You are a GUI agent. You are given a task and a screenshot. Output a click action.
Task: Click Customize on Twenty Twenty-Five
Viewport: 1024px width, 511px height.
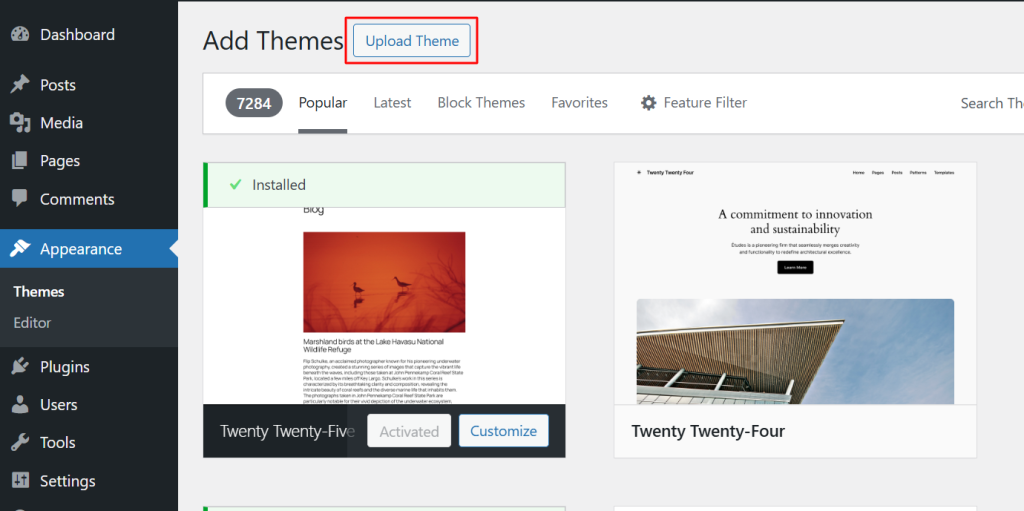point(503,431)
